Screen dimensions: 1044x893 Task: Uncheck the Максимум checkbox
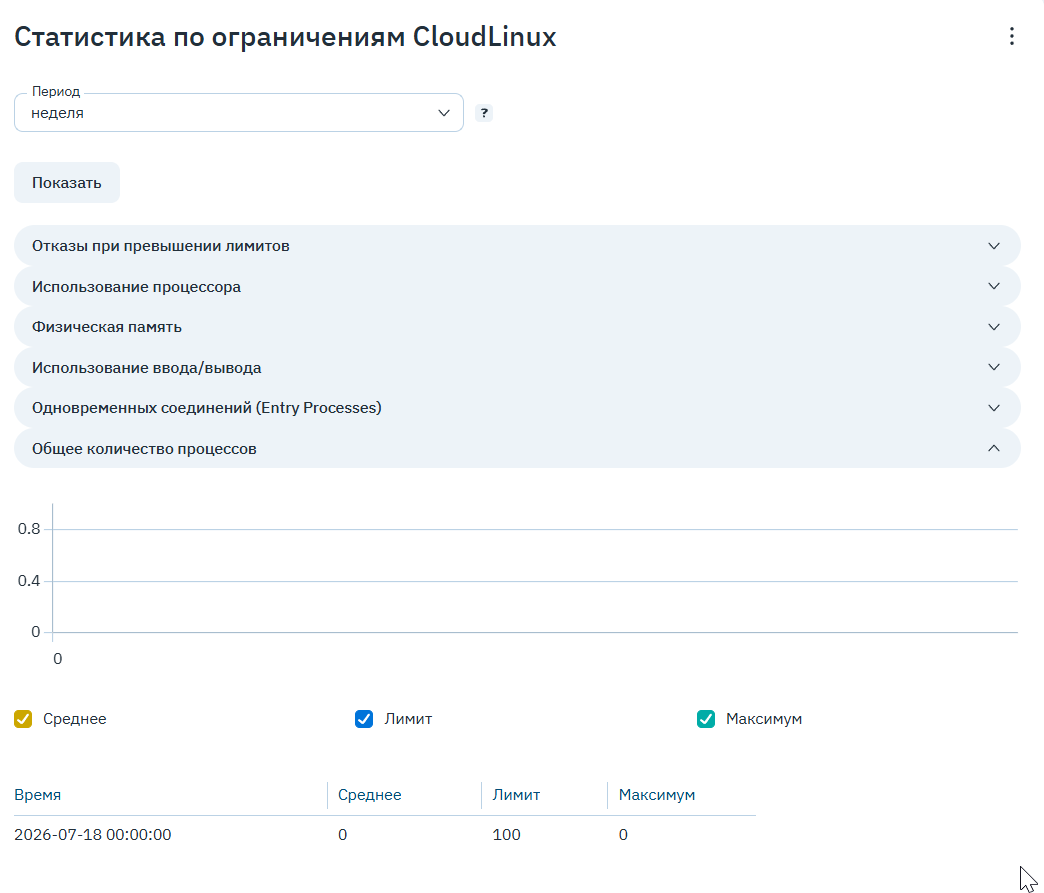(706, 719)
